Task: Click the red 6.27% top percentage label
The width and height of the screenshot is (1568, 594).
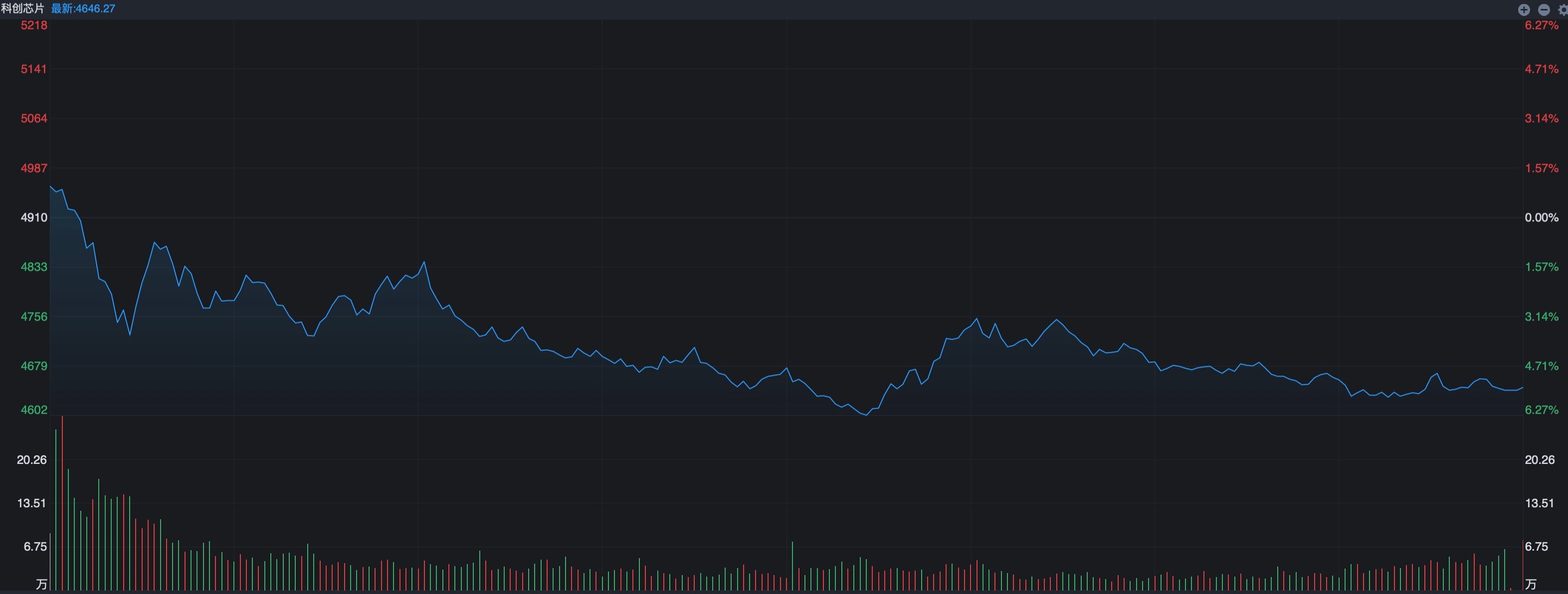Action: point(1542,25)
